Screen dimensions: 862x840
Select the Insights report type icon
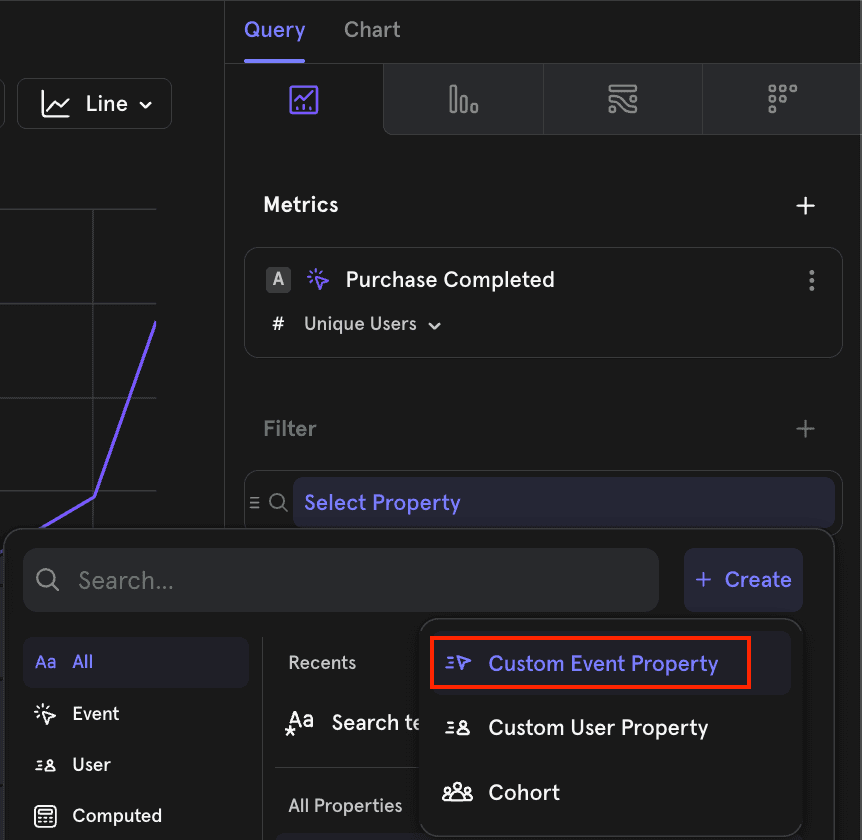tap(303, 99)
